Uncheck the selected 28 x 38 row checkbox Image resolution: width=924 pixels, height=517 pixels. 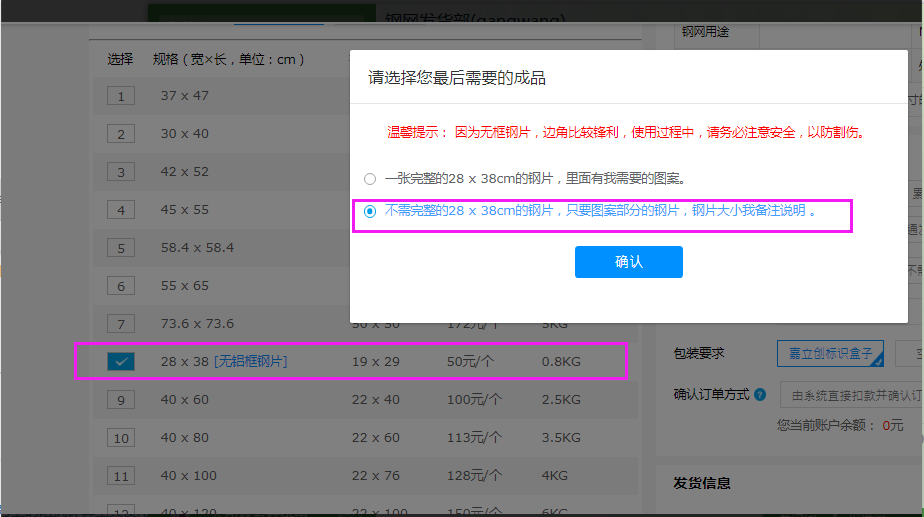point(121,362)
